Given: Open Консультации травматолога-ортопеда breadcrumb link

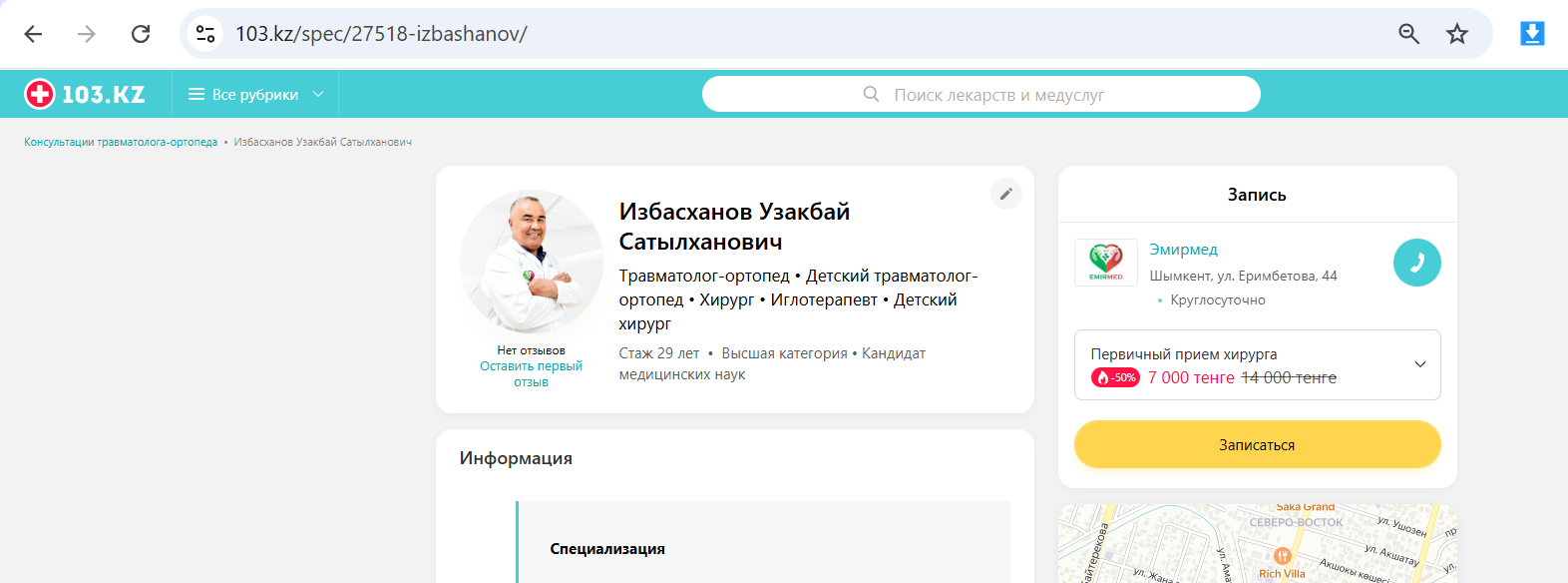Looking at the screenshot, I should point(121,142).
